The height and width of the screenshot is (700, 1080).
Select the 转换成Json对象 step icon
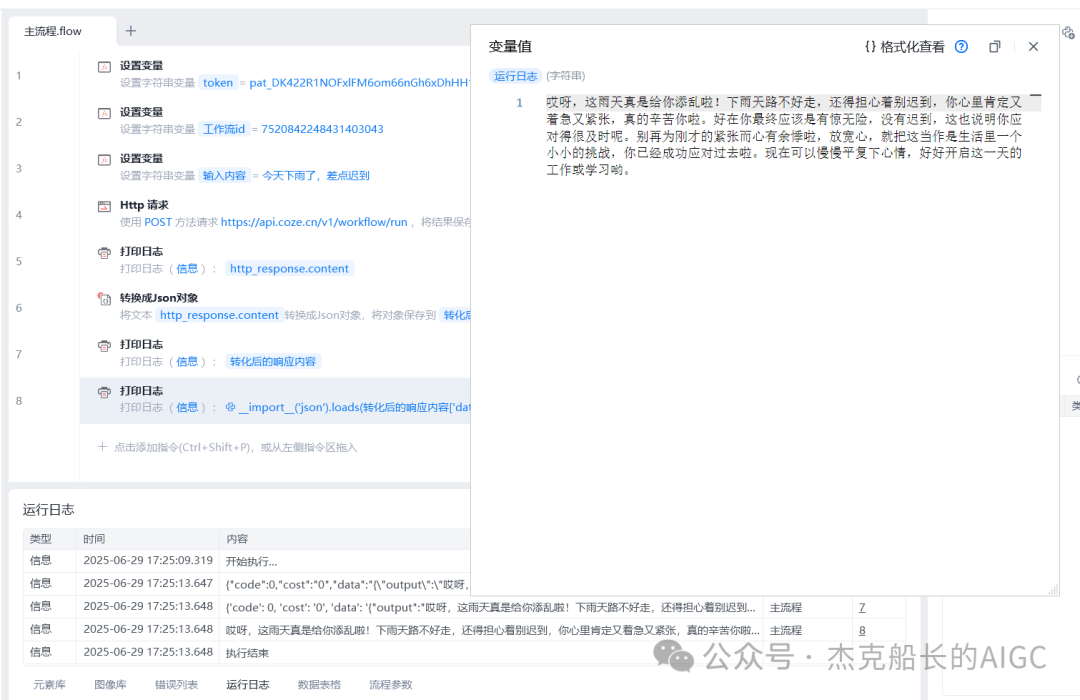(104, 299)
